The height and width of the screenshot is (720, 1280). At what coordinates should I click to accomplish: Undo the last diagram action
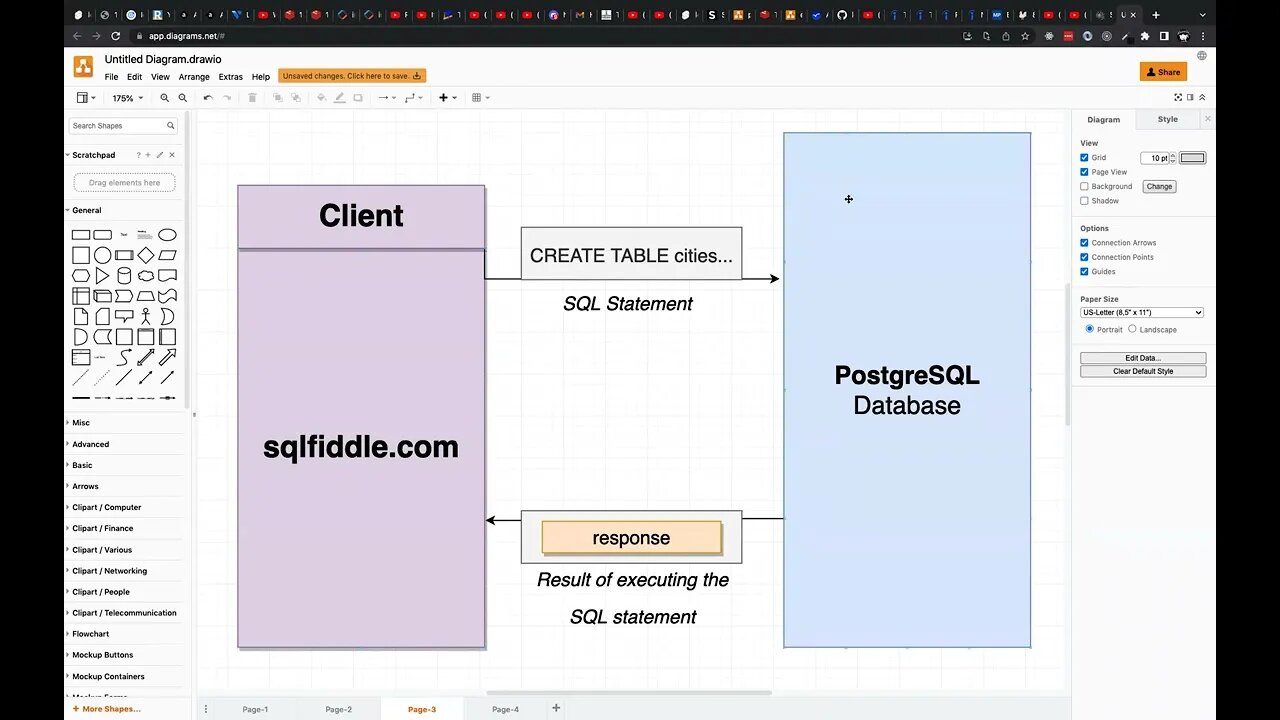[208, 98]
